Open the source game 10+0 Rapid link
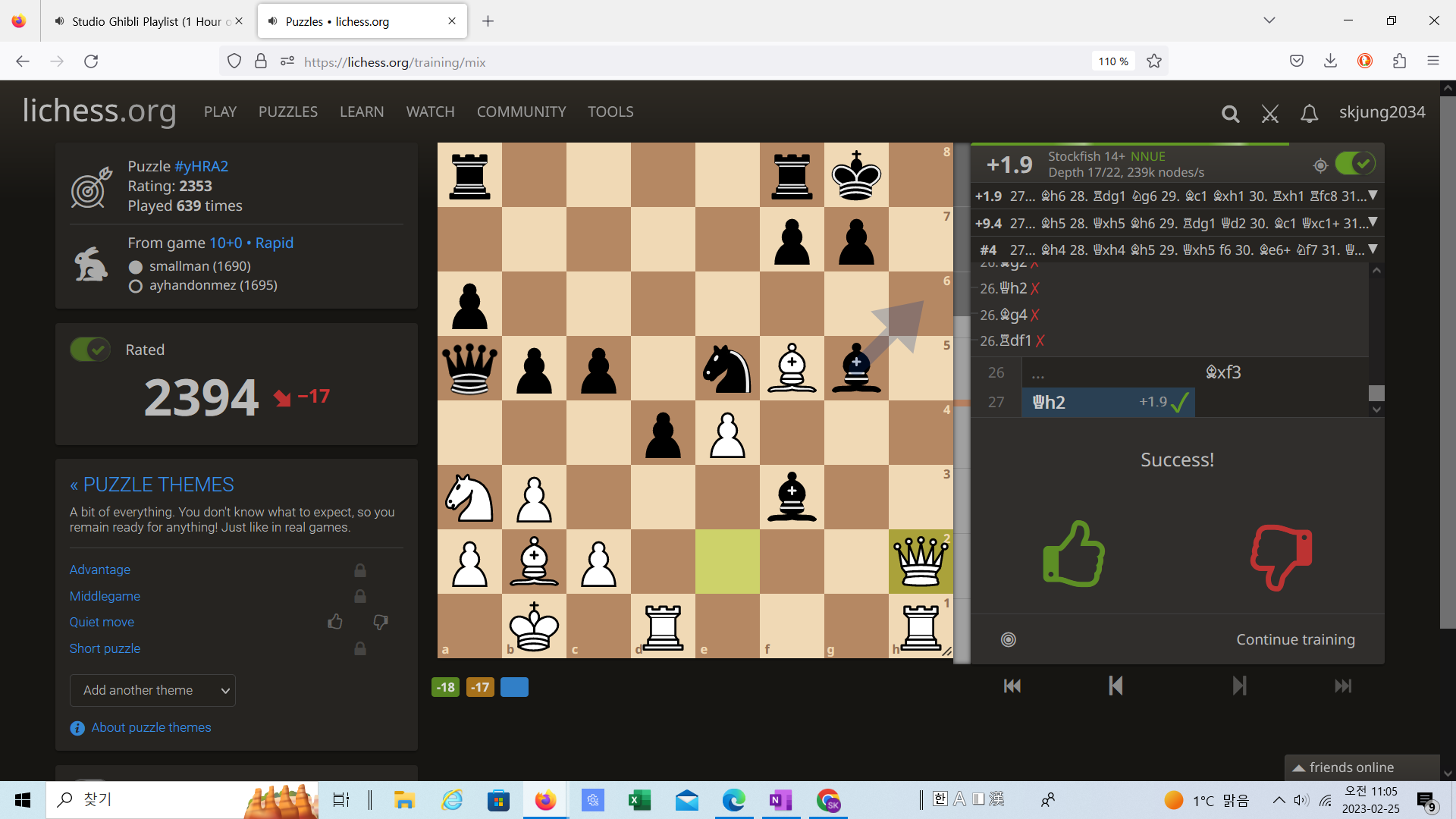The height and width of the screenshot is (819, 1456). (251, 243)
